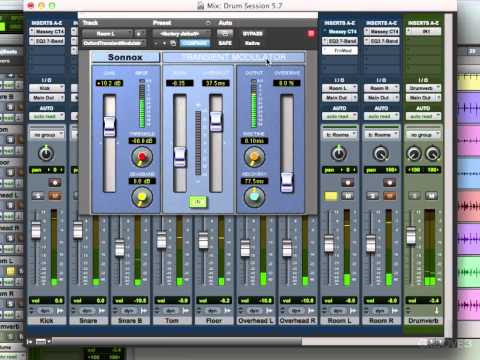This screenshot has width=480, height=360.
Task: Toggle the green IN button in Sonnox plugin
Action: click(198, 202)
